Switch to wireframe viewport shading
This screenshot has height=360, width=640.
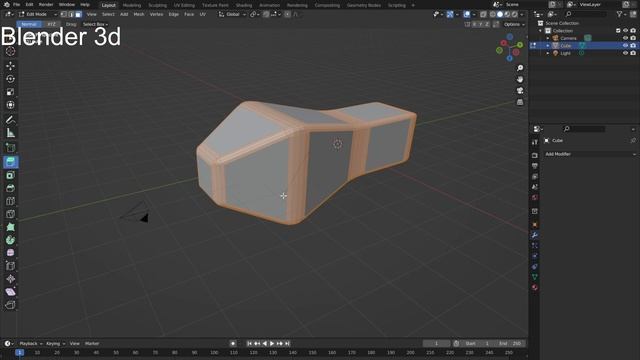(493, 14)
